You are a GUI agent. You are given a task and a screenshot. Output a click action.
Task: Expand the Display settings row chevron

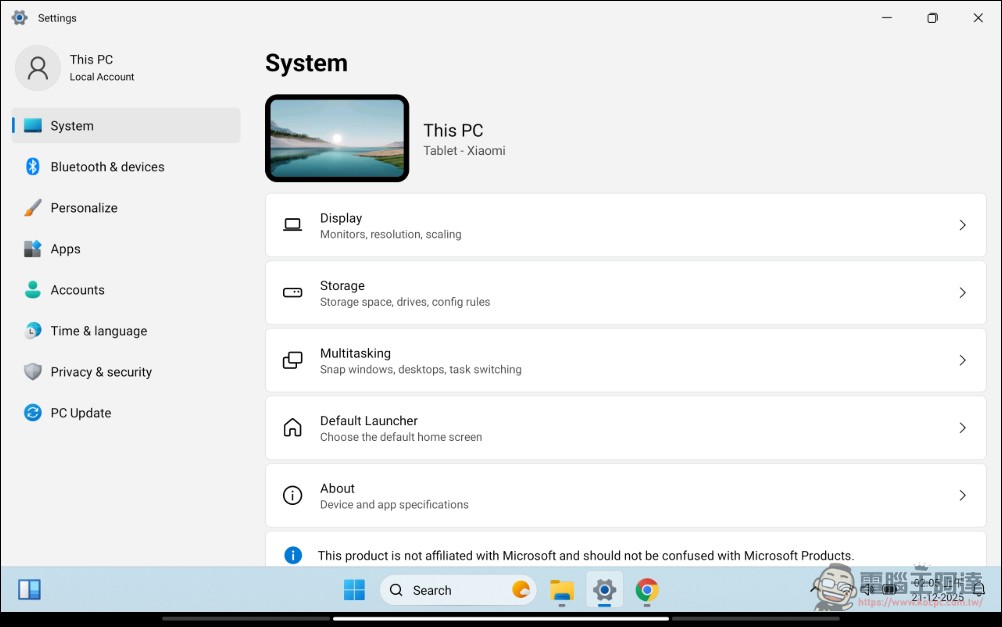pyautogui.click(x=962, y=225)
